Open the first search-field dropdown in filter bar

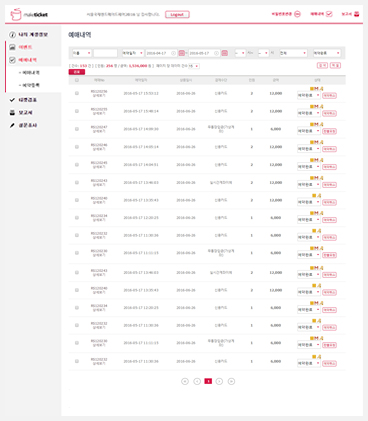(82, 53)
